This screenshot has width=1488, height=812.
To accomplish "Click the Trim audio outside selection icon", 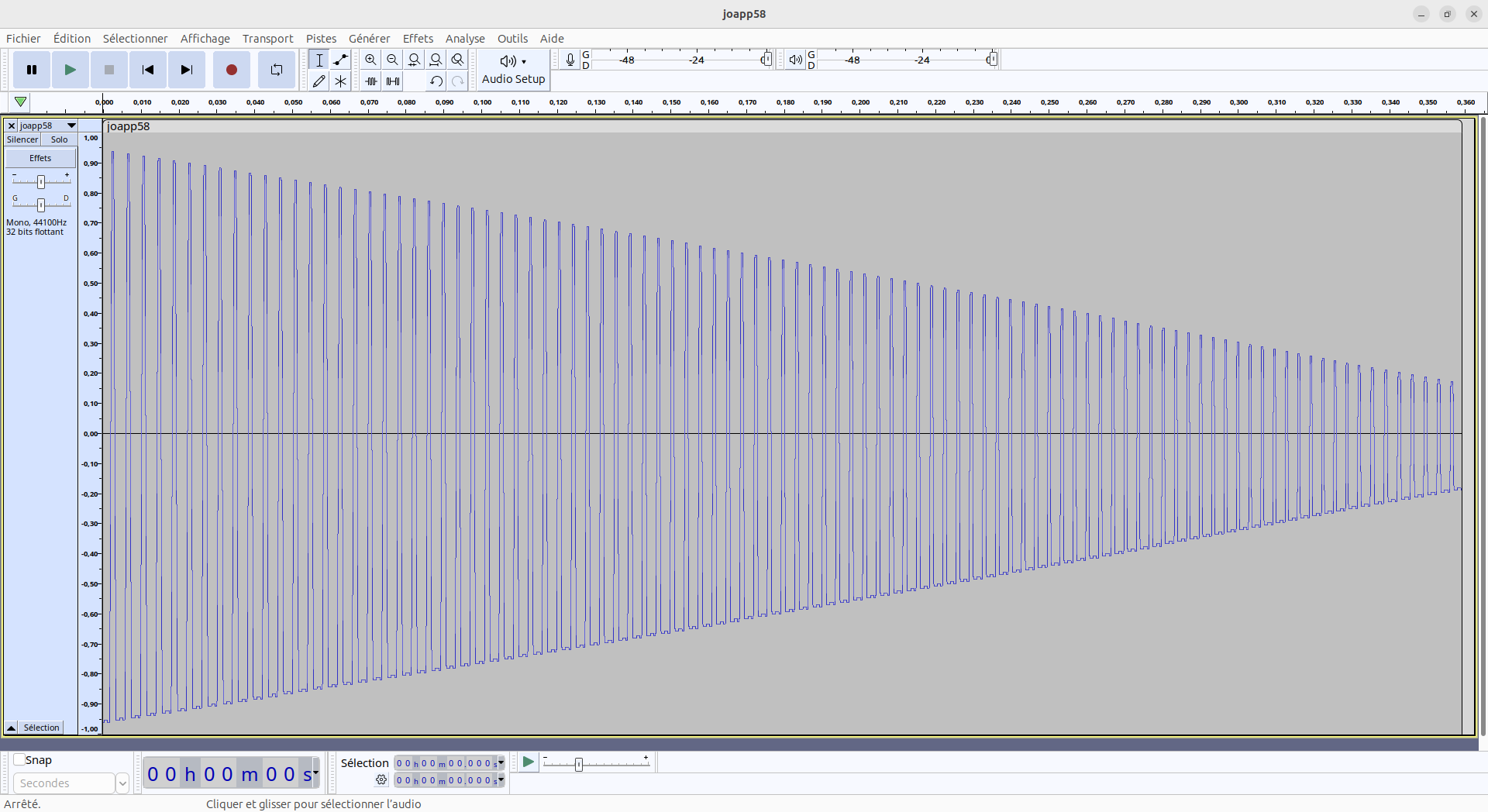I will (371, 81).
